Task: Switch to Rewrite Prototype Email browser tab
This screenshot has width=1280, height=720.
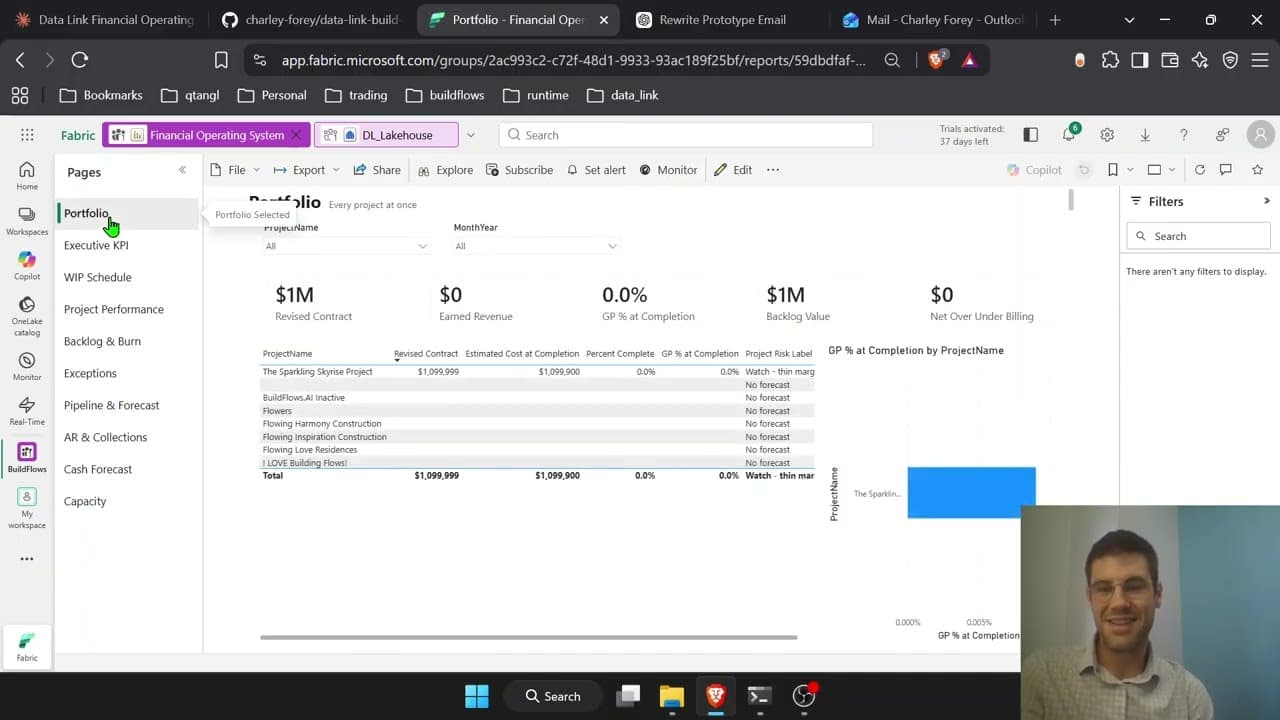Action: point(724,19)
